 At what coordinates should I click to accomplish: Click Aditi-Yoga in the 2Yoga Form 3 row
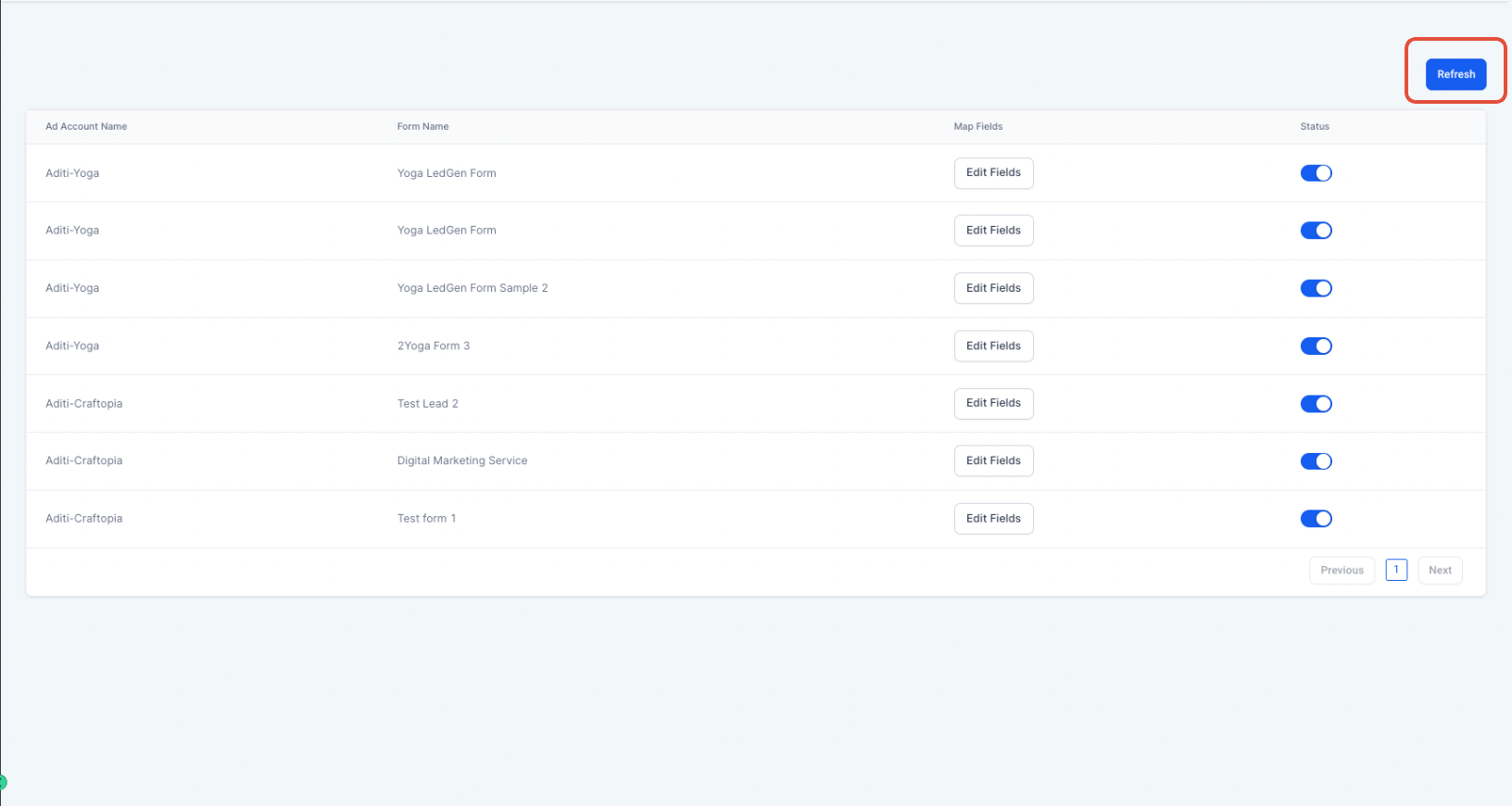click(72, 346)
